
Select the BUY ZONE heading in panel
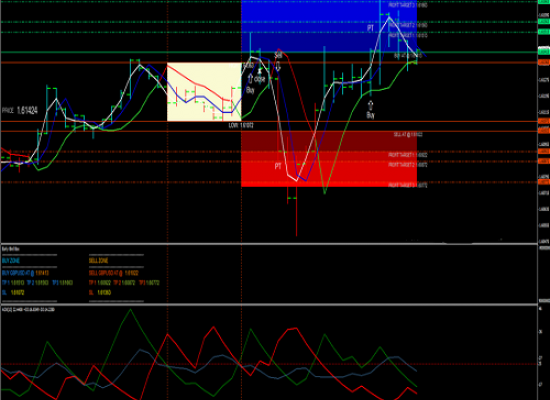pyautogui.click(x=11, y=261)
